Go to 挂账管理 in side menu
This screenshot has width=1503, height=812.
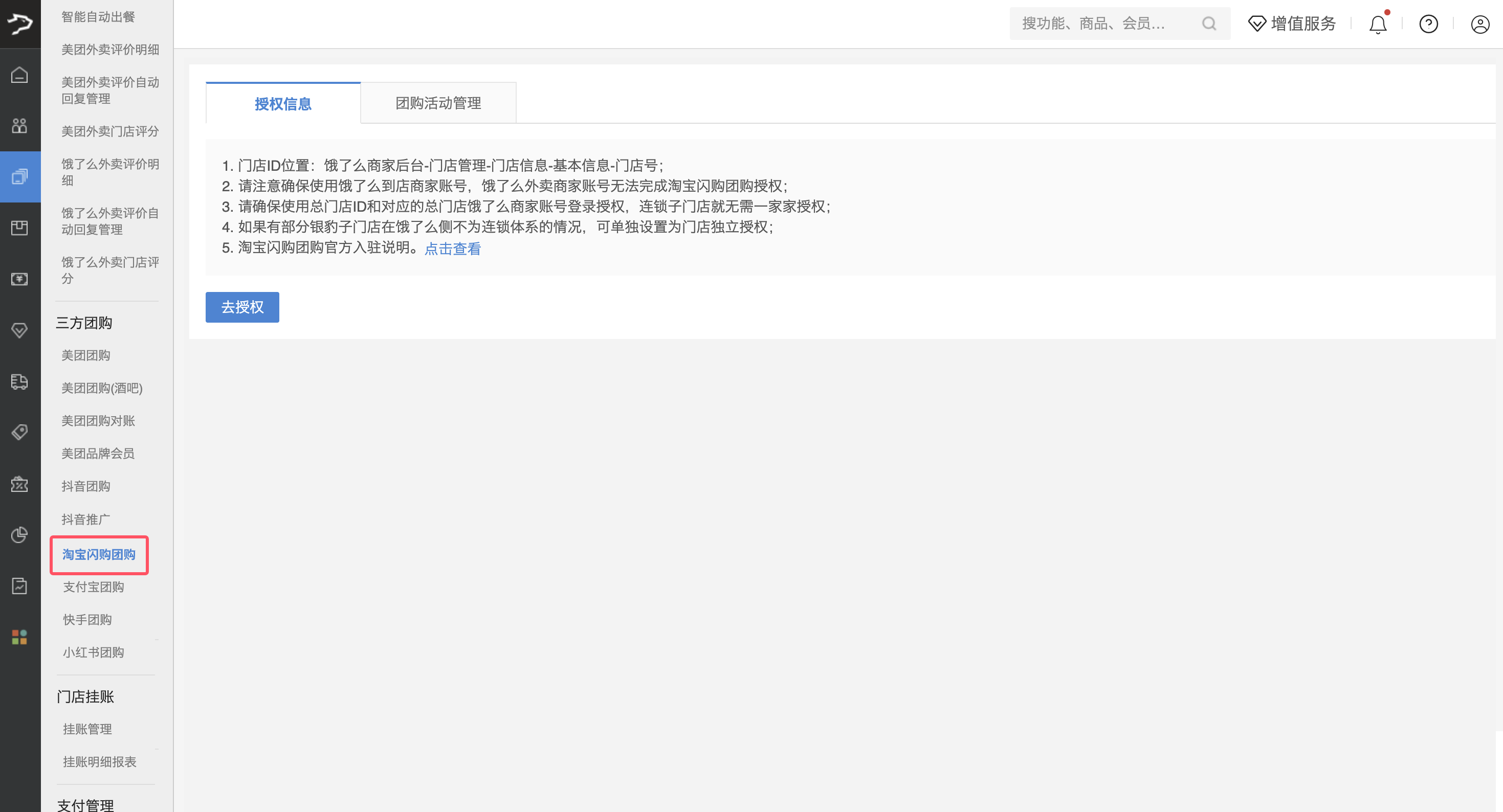[x=87, y=729]
